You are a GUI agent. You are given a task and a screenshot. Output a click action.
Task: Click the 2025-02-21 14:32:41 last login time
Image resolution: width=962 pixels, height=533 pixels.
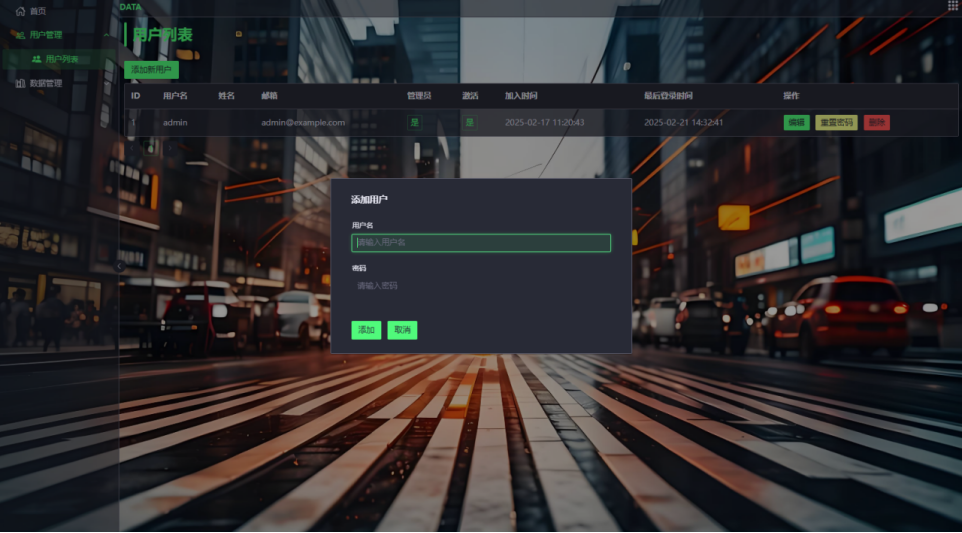click(683, 123)
